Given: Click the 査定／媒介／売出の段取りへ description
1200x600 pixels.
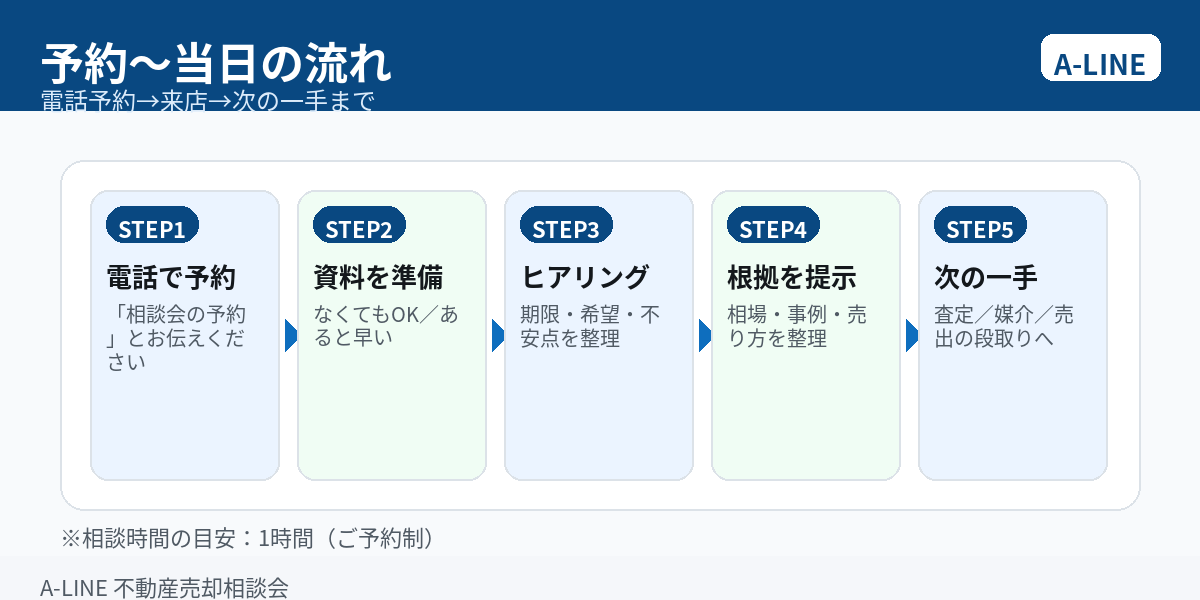Looking at the screenshot, I should [1004, 327].
